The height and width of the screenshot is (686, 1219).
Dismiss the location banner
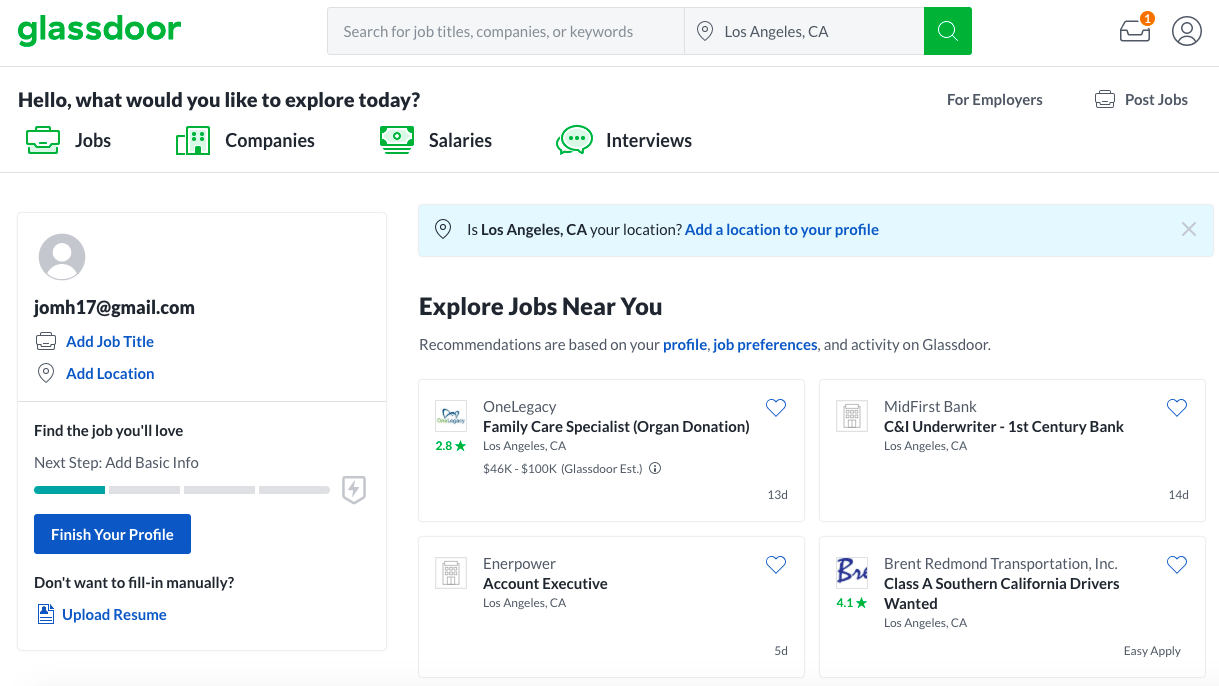click(x=1188, y=229)
